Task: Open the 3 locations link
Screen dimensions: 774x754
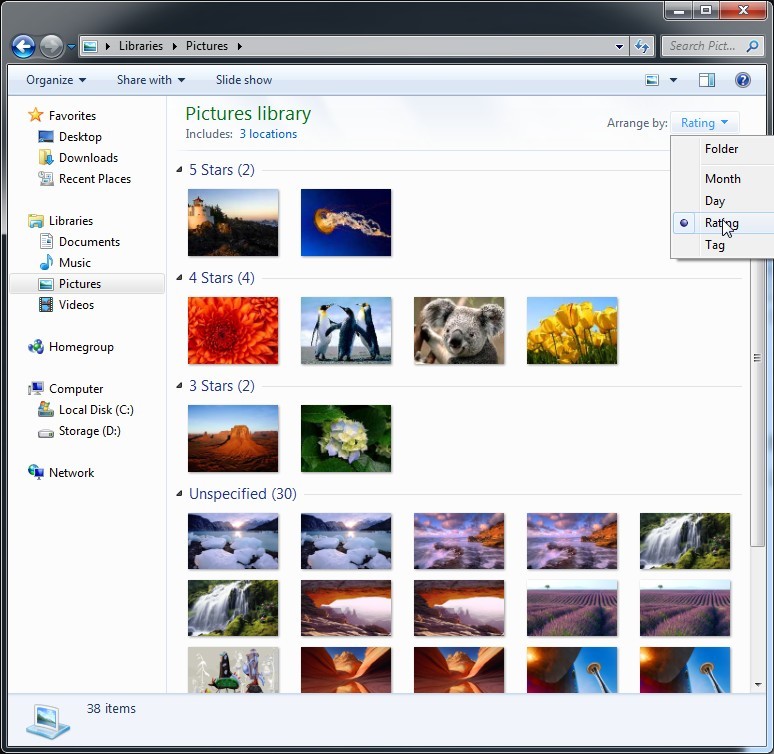Action: point(268,134)
